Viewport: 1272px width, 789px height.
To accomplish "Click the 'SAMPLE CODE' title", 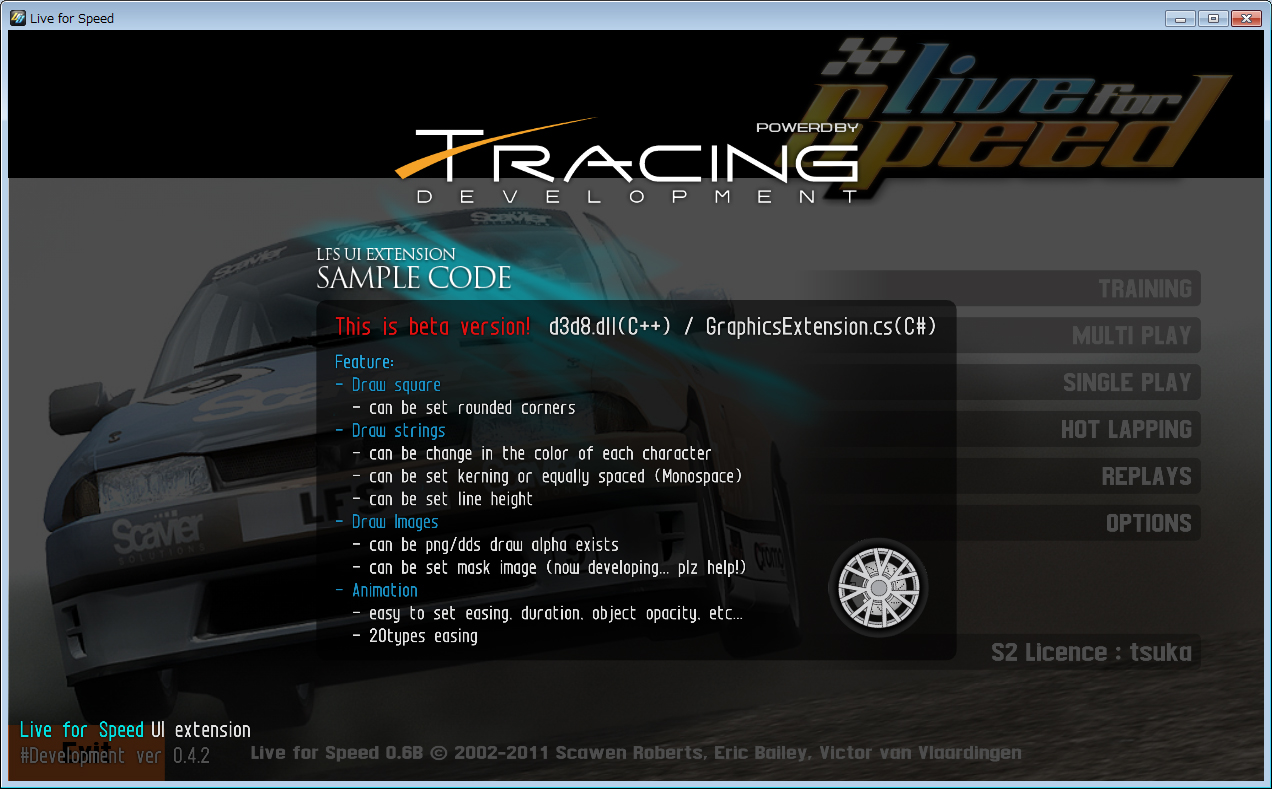I will (x=414, y=278).
